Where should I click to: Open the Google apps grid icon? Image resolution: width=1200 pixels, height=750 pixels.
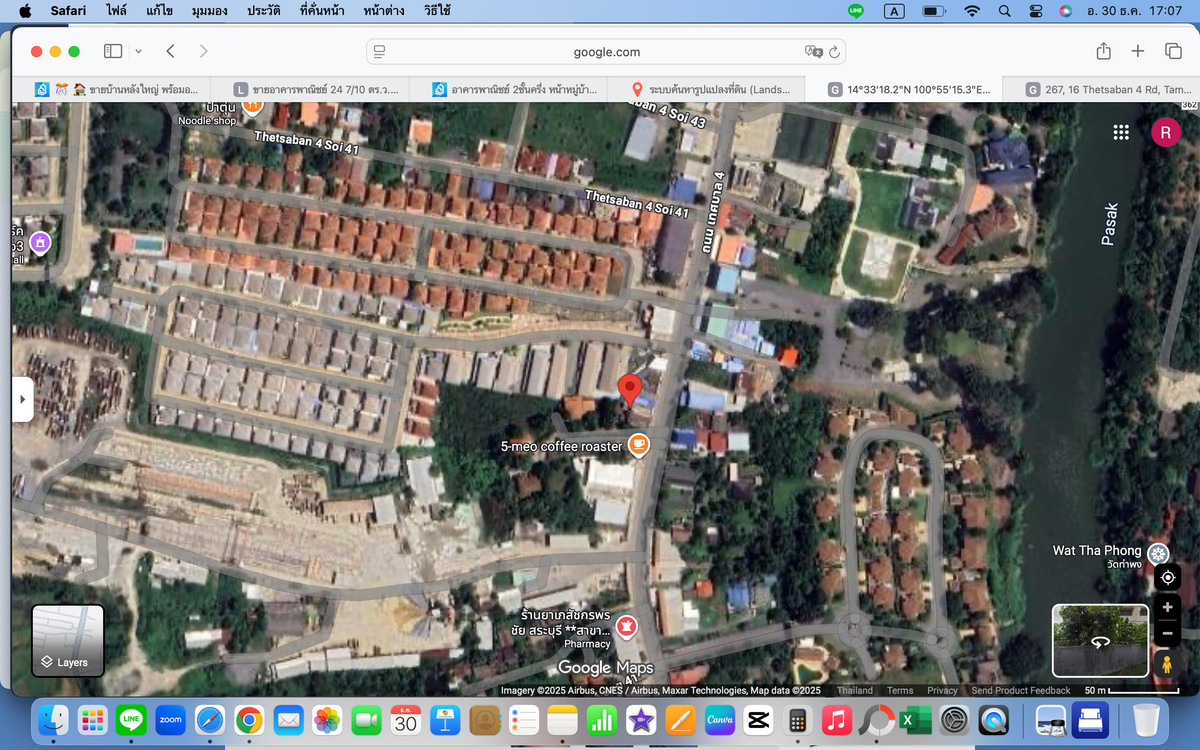pos(1121,132)
